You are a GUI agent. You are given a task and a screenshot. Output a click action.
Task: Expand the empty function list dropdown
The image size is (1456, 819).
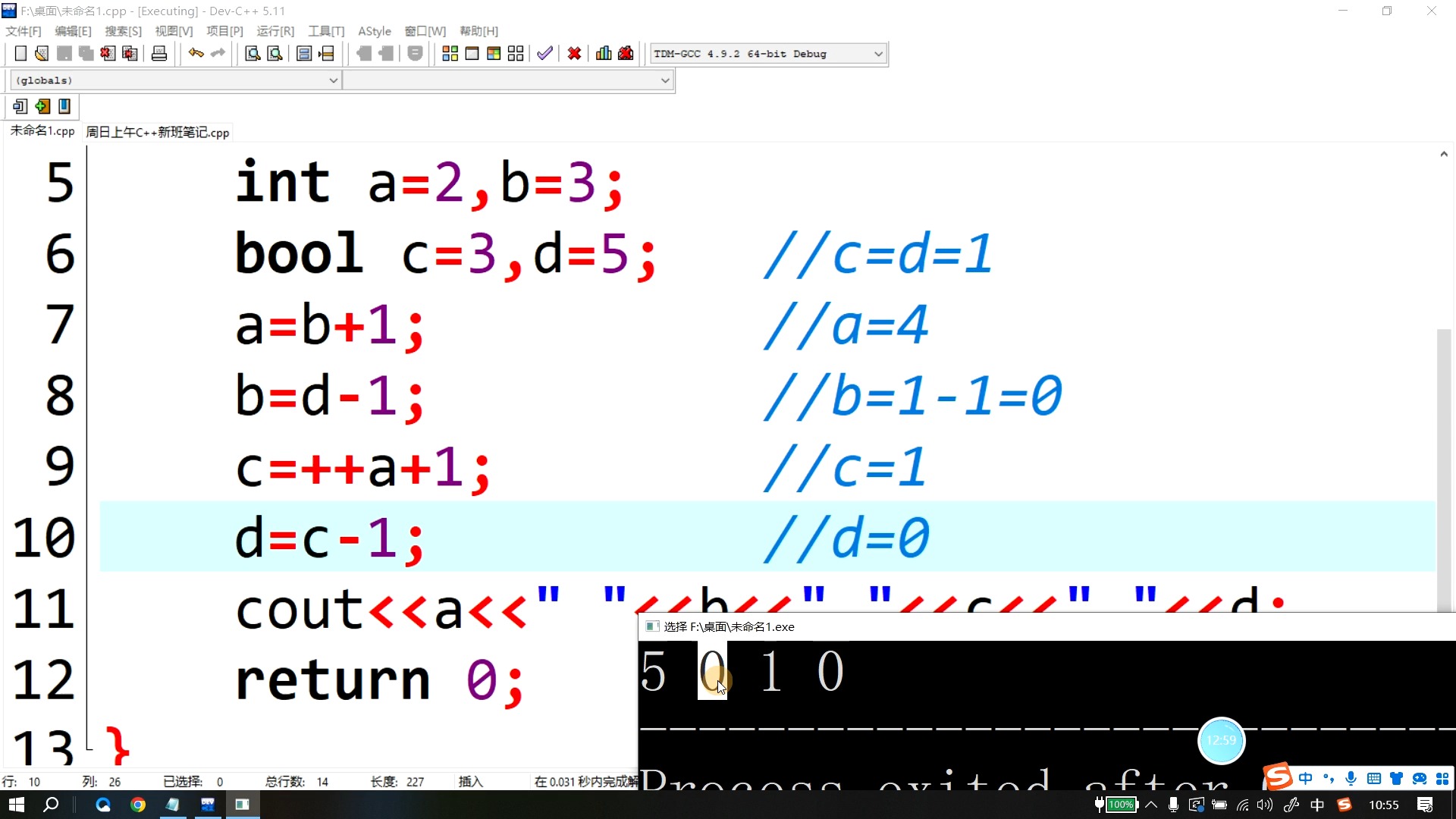[665, 80]
